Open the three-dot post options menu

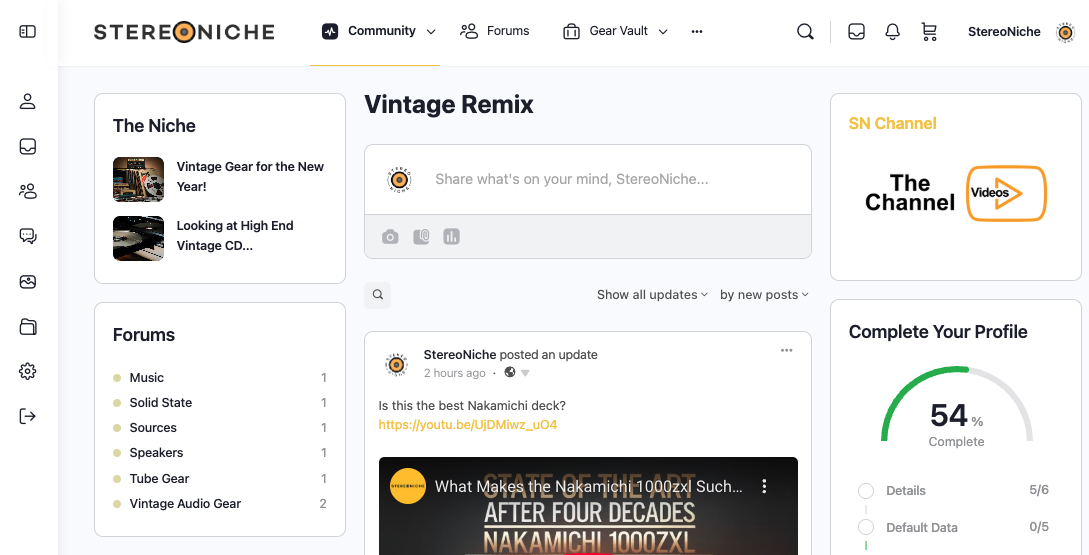786,350
